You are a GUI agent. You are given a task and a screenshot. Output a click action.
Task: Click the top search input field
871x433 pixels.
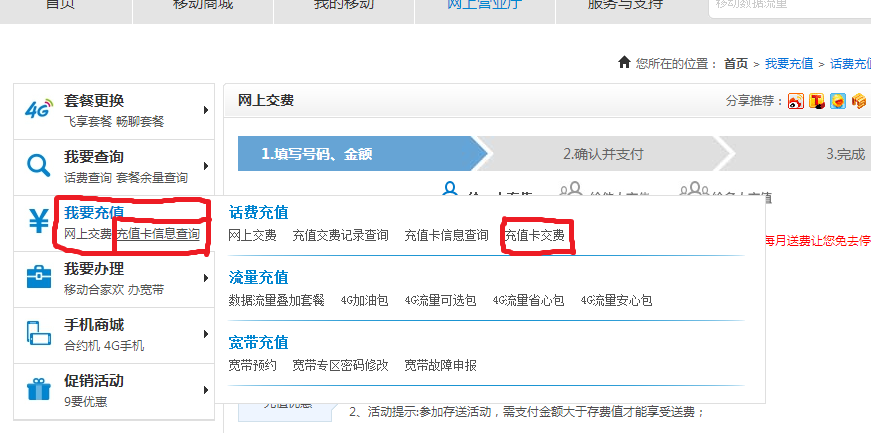(789, 8)
